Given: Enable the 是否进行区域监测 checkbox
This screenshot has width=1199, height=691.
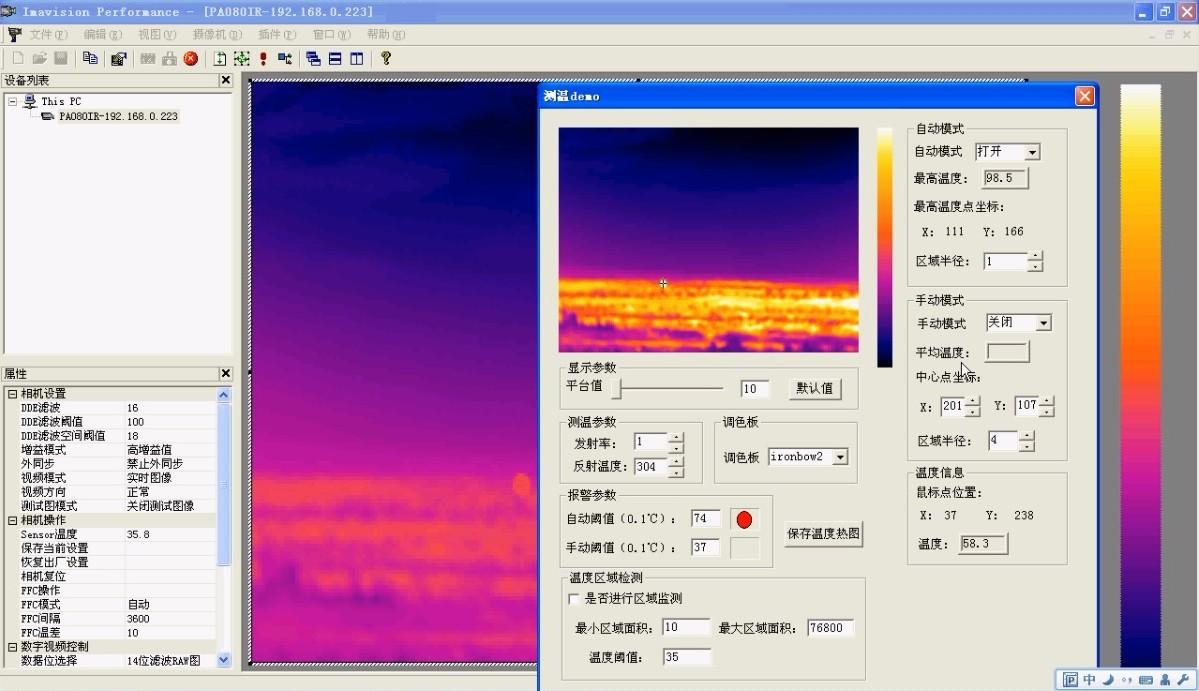Looking at the screenshot, I should 574,599.
